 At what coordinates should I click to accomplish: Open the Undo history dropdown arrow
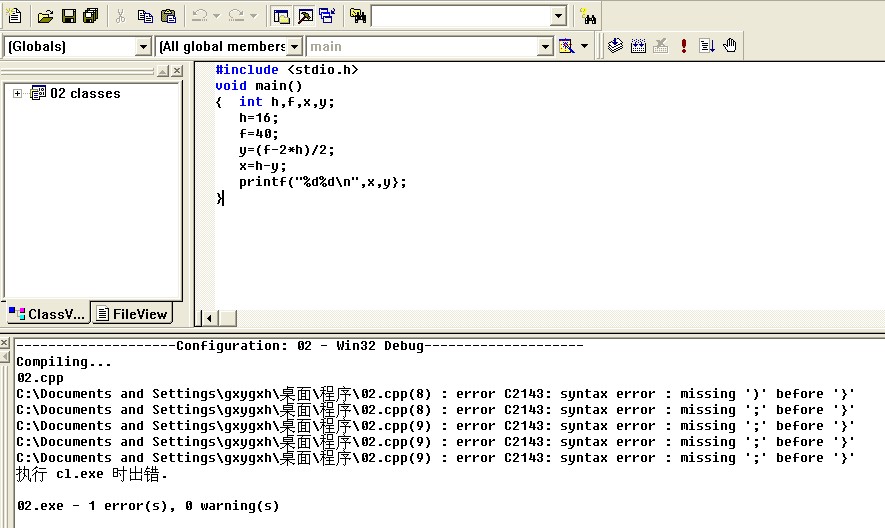[x=216, y=16]
